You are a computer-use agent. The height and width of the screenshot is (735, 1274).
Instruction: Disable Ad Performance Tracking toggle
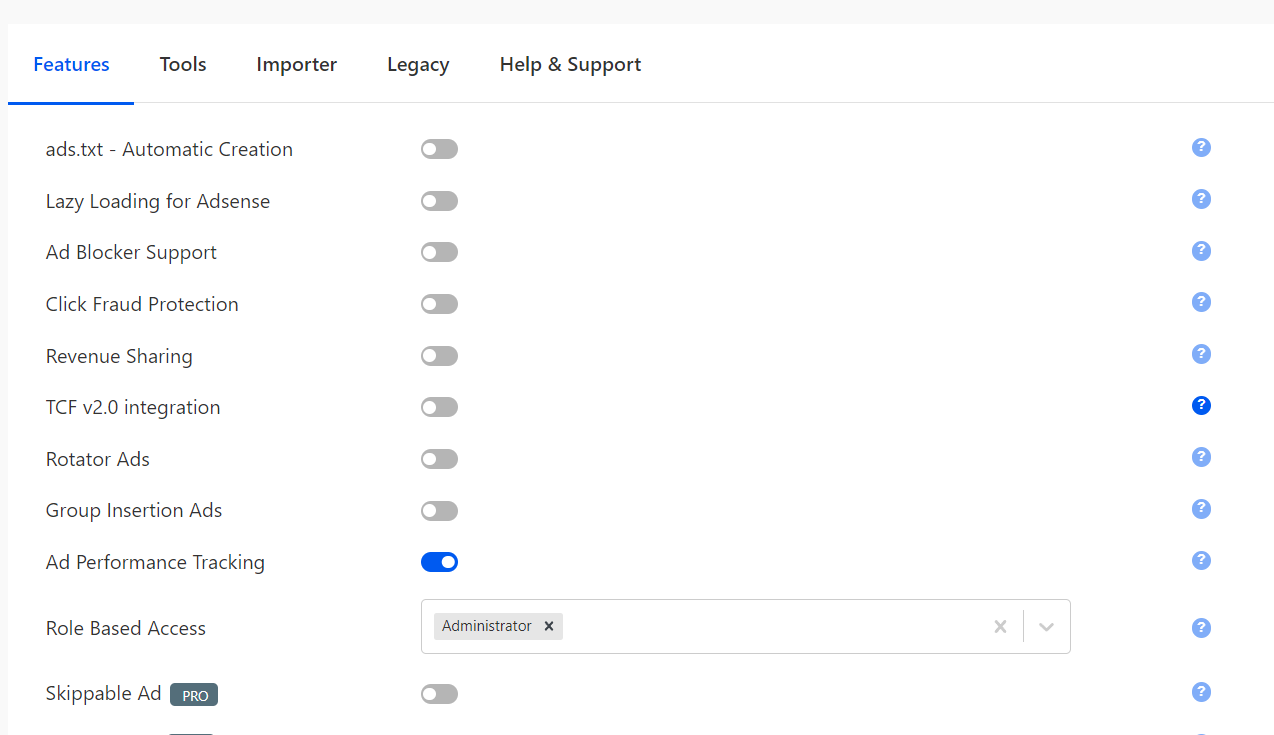439,562
